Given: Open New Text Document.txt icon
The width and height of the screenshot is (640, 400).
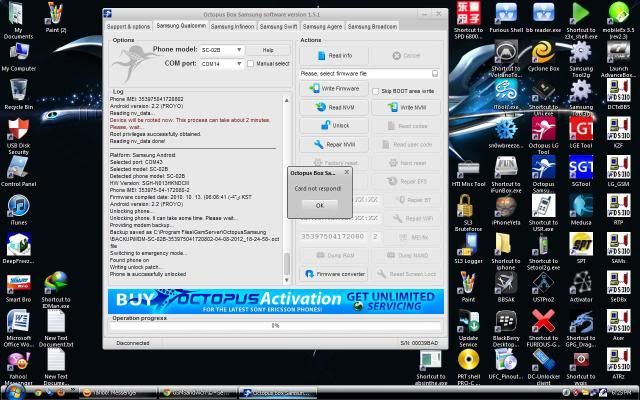Looking at the screenshot, I should coord(56,328).
